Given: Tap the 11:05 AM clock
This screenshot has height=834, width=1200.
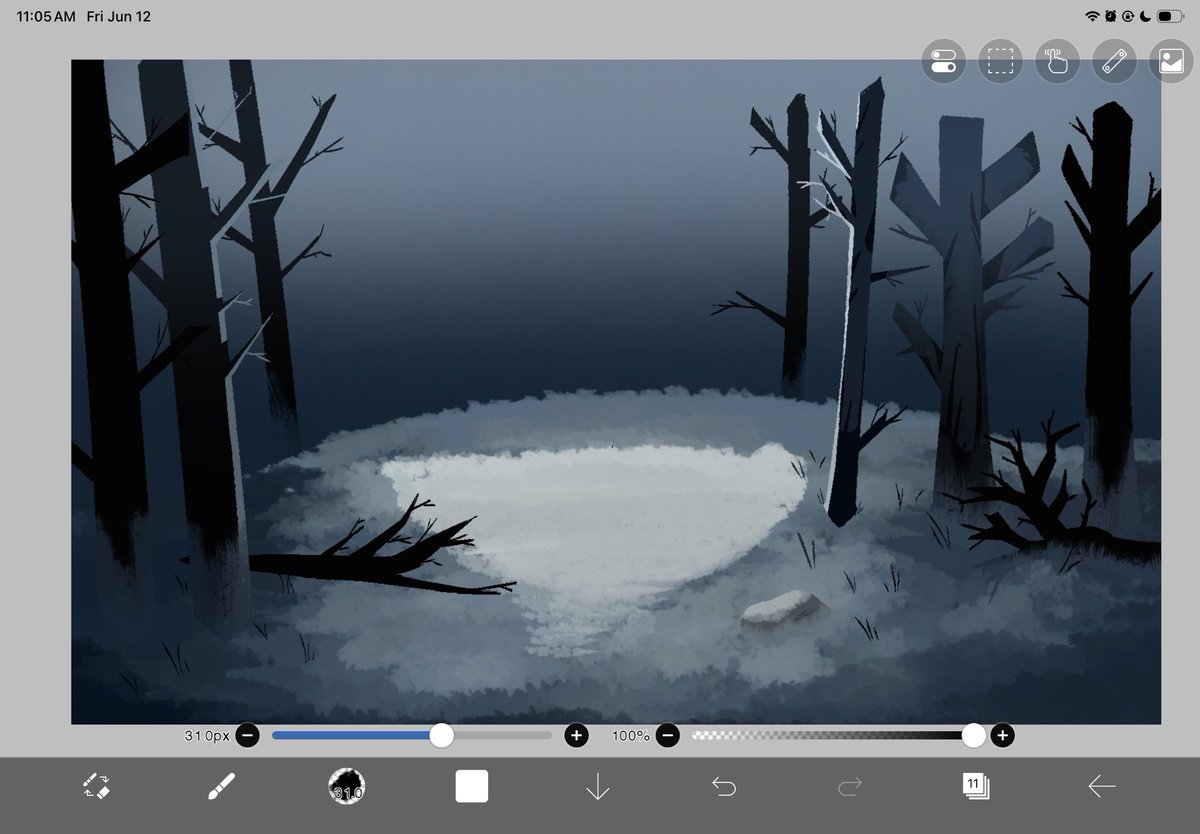Looking at the screenshot, I should pyautogui.click(x=46, y=17).
